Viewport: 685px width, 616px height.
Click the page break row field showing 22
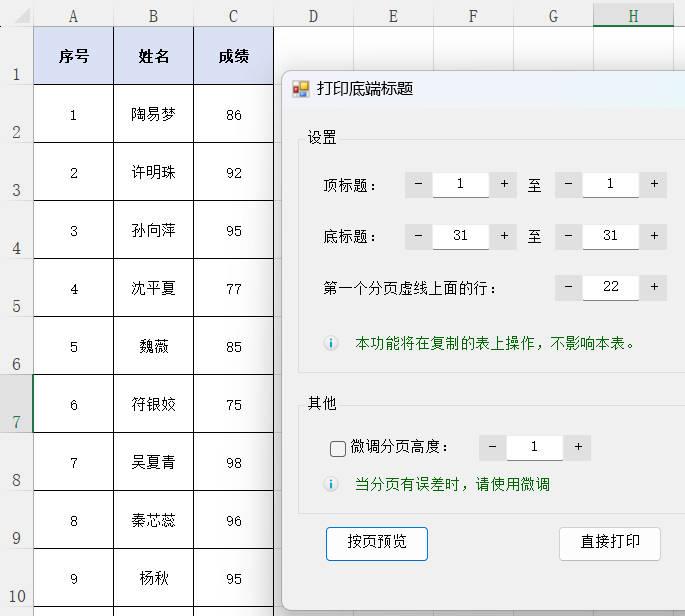610,287
